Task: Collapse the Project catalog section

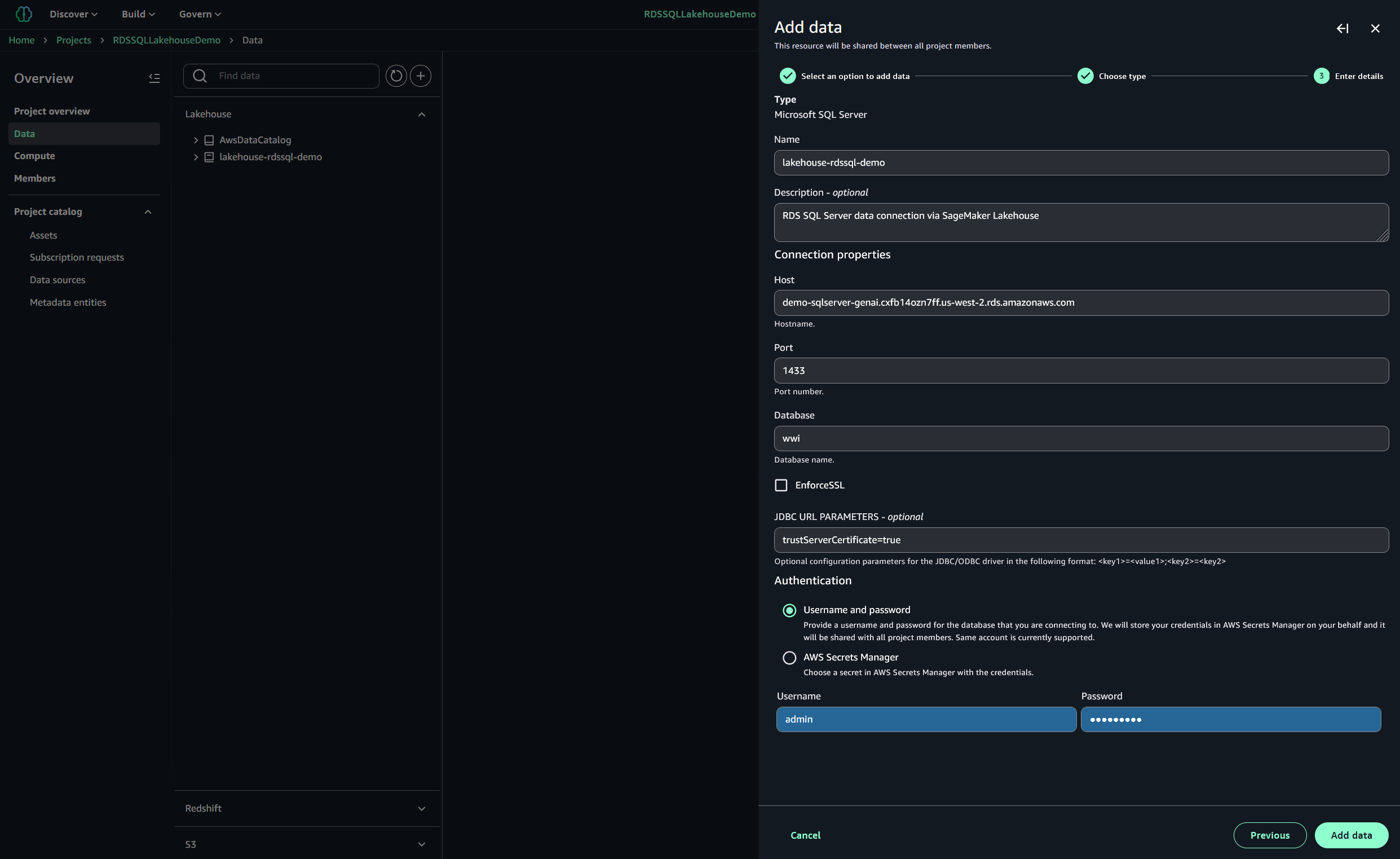Action: 148,212
